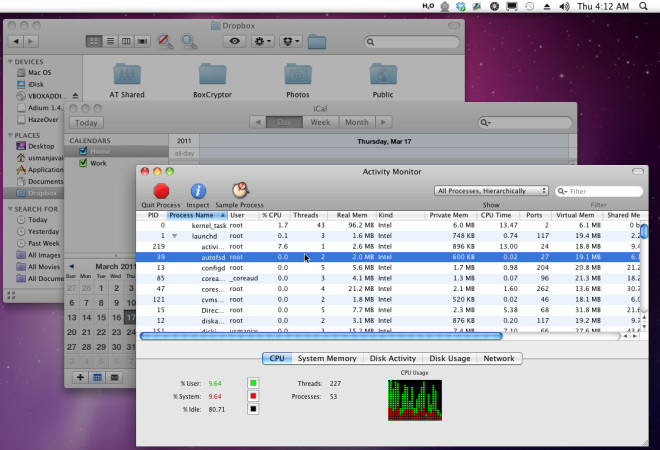Switch to Disk Activity tab

[x=393, y=358]
